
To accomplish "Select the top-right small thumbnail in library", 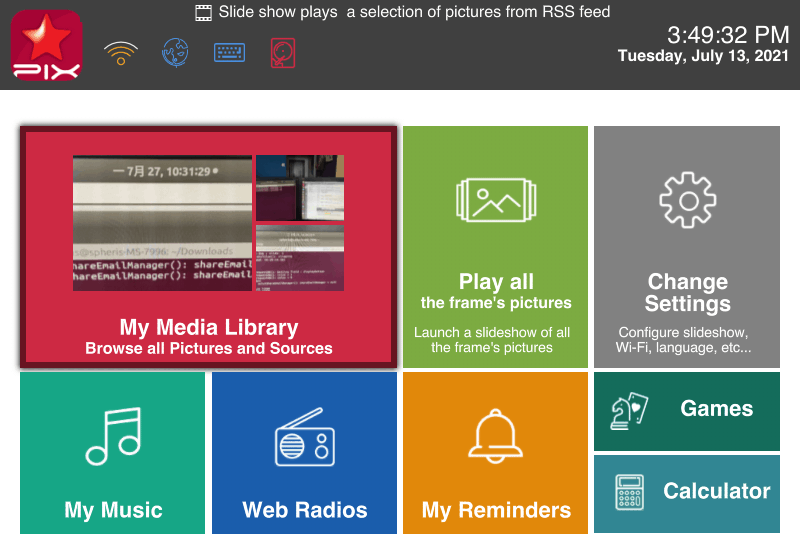I will 300,187.
